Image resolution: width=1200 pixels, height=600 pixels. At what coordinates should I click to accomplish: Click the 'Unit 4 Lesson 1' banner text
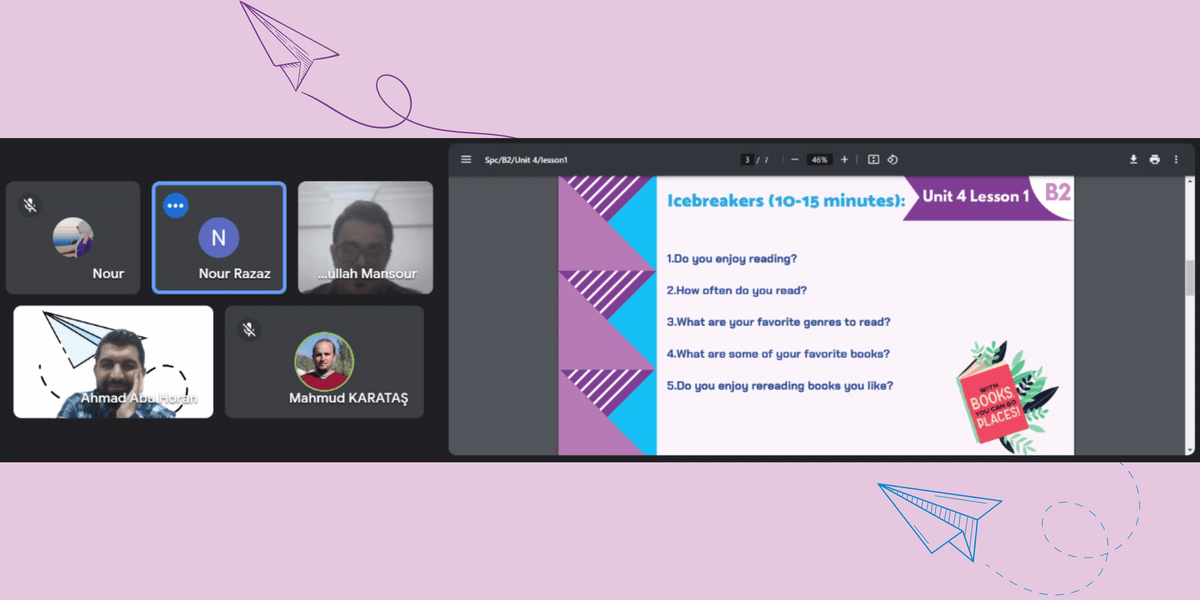[x=976, y=196]
